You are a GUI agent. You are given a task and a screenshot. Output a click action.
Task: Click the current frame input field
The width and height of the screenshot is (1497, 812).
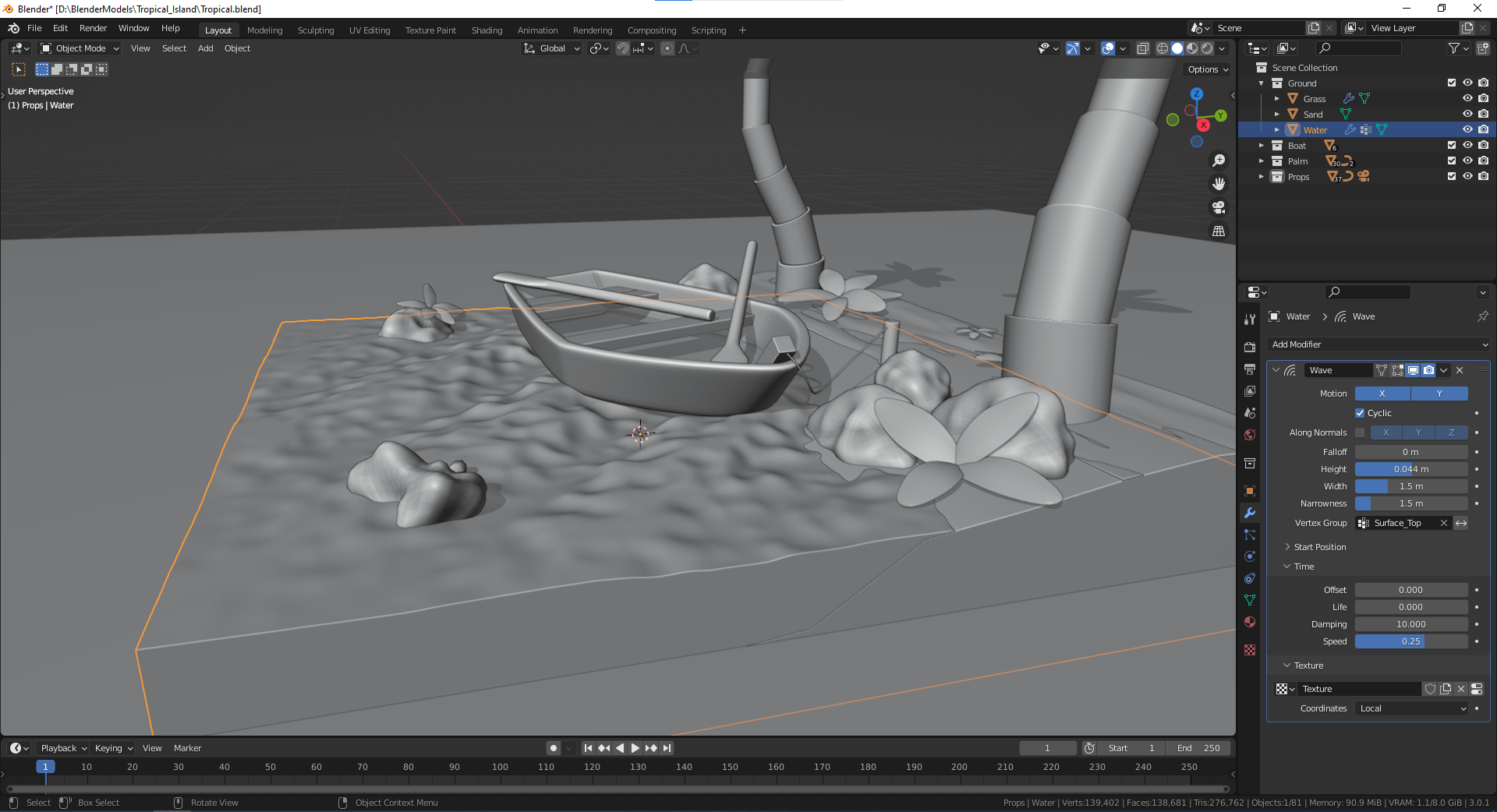pyautogui.click(x=1047, y=747)
